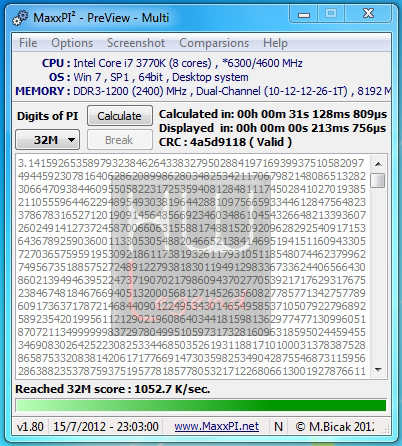Open the Comparsions menu
The image size is (402, 446).
[x=214, y=43]
